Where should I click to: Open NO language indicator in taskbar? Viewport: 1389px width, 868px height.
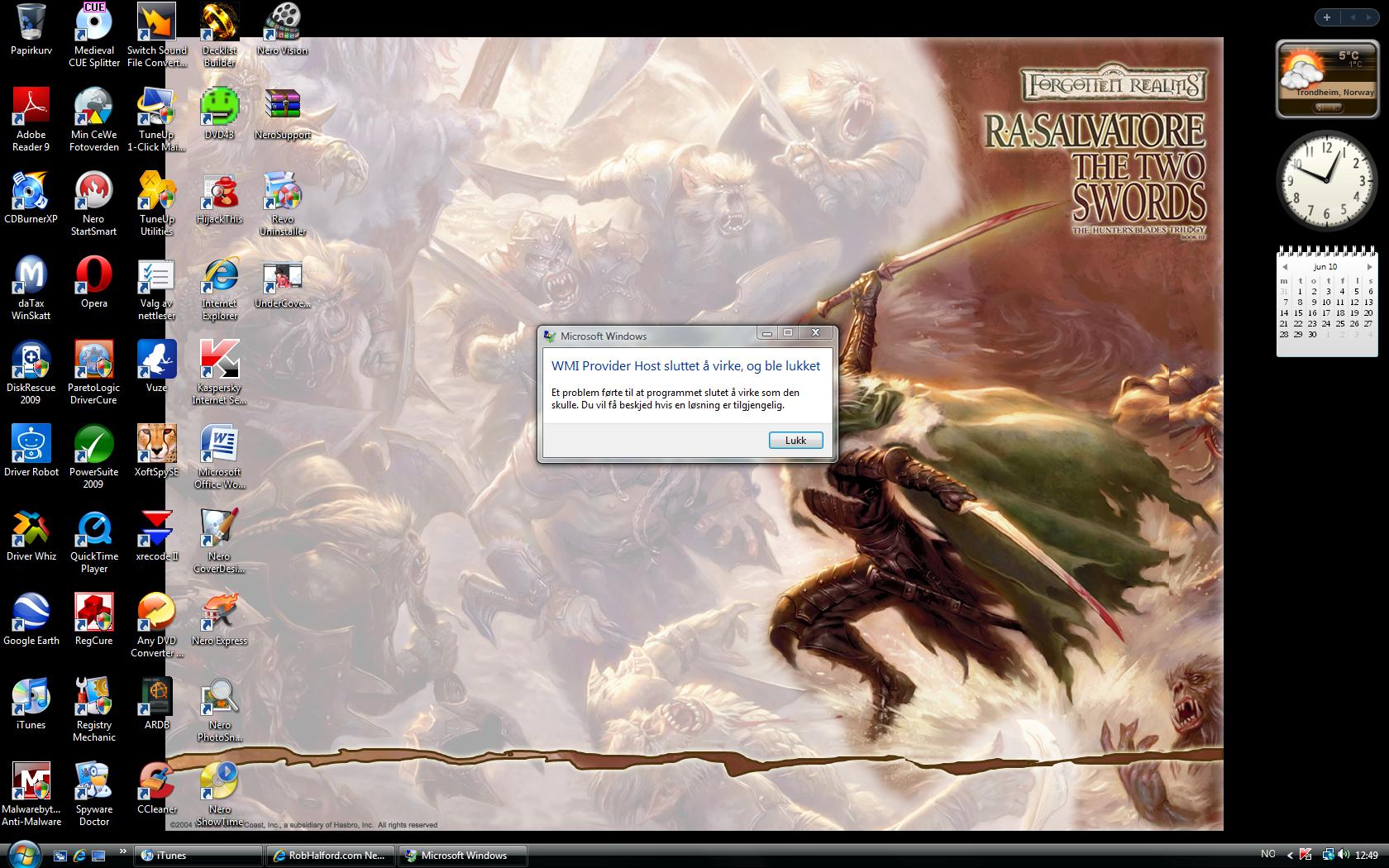click(1267, 855)
